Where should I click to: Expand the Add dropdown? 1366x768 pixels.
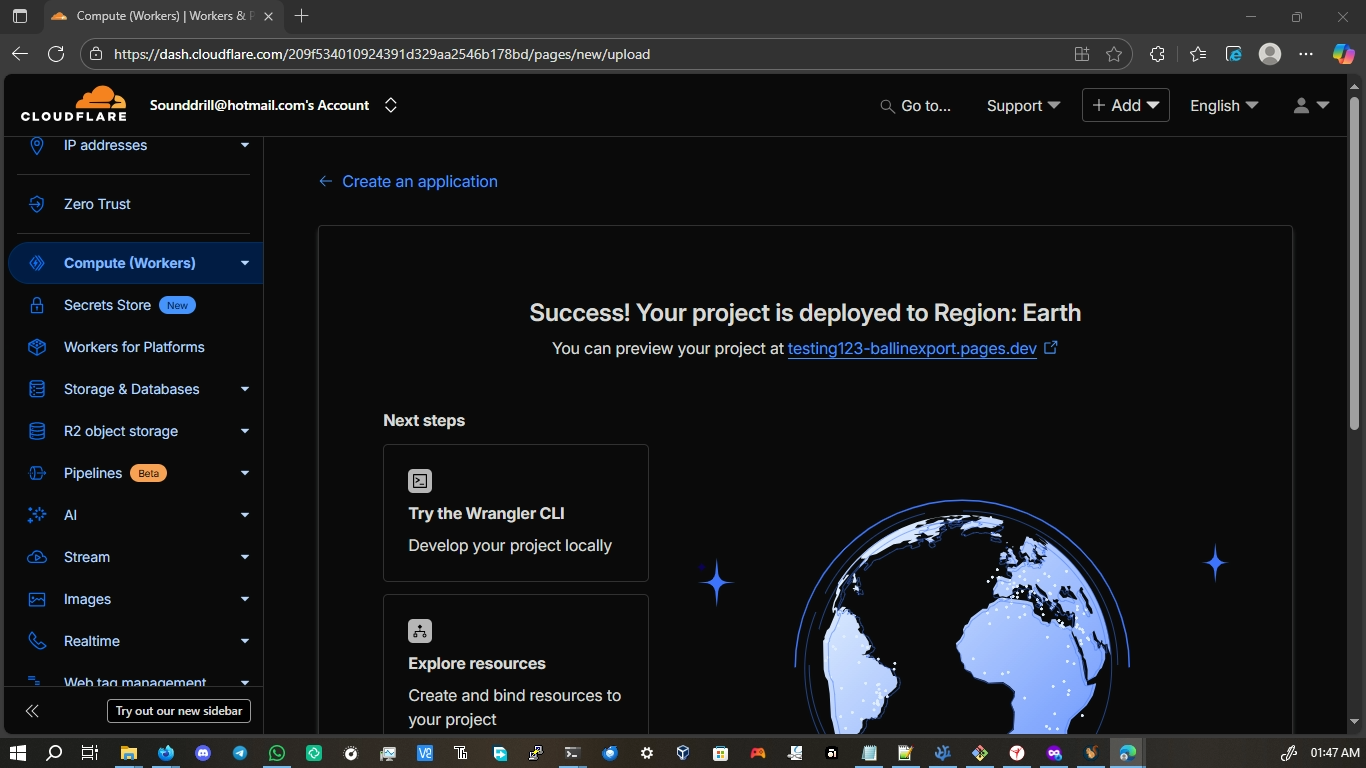1125,104
